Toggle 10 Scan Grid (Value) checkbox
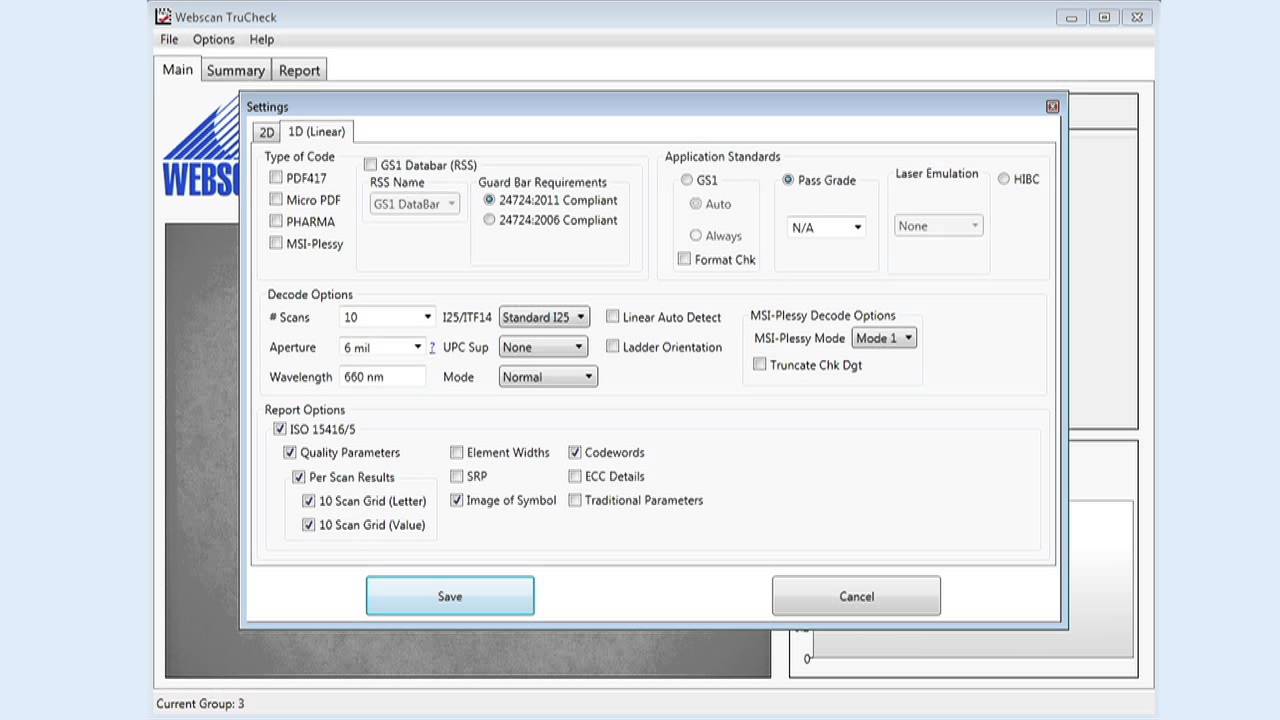 (x=308, y=525)
